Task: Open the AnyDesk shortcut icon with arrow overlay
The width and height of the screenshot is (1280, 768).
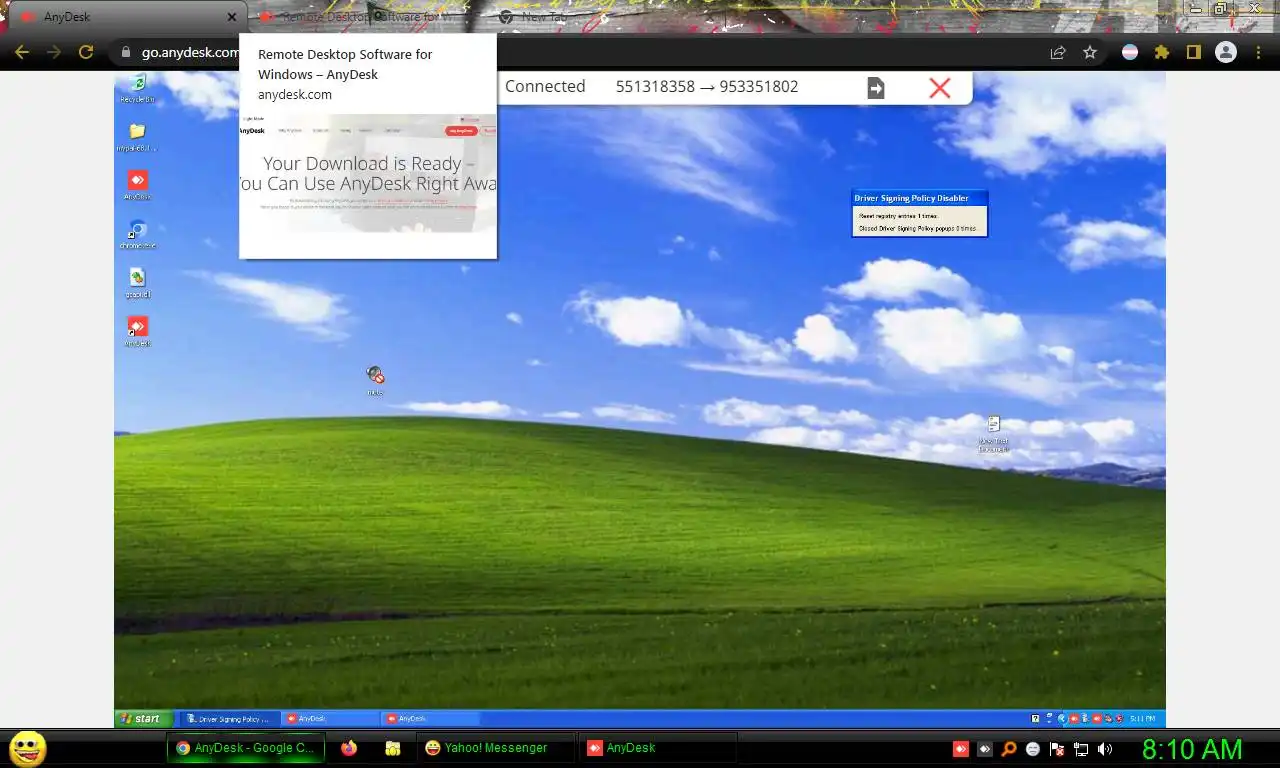Action: click(x=137, y=331)
